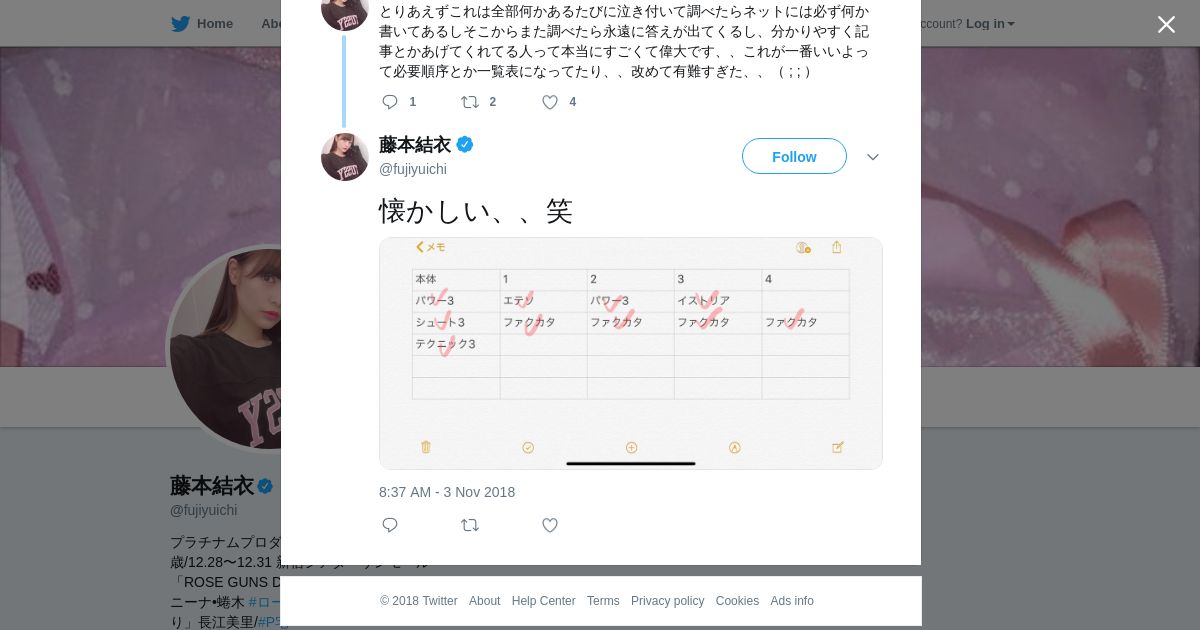Open the Ads info footer link
The image size is (1200, 630).
[x=792, y=601]
